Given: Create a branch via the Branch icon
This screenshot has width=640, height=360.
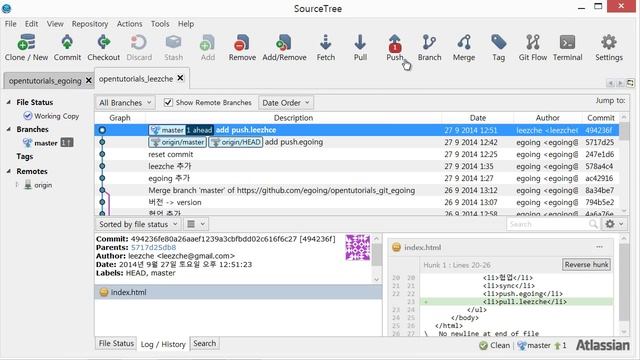Looking at the screenshot, I should pyautogui.click(x=429, y=42).
